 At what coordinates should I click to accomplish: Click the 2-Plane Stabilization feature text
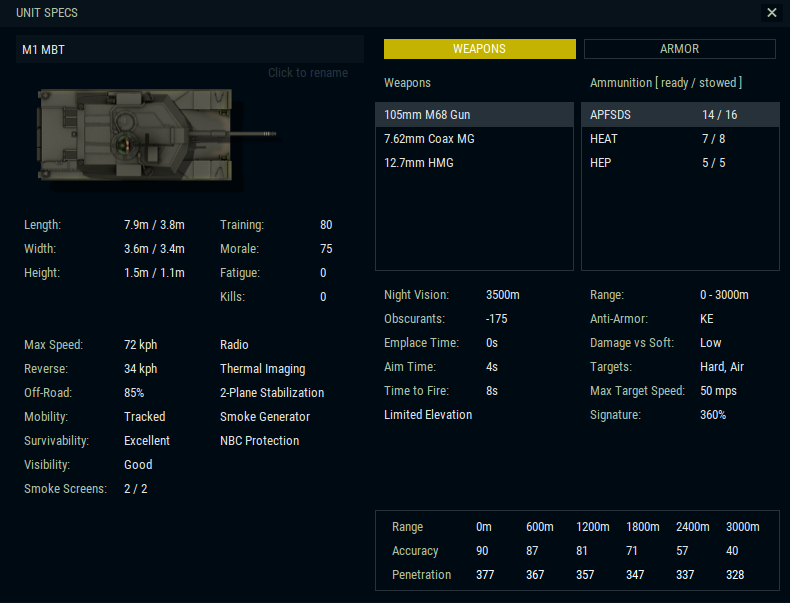tap(272, 393)
